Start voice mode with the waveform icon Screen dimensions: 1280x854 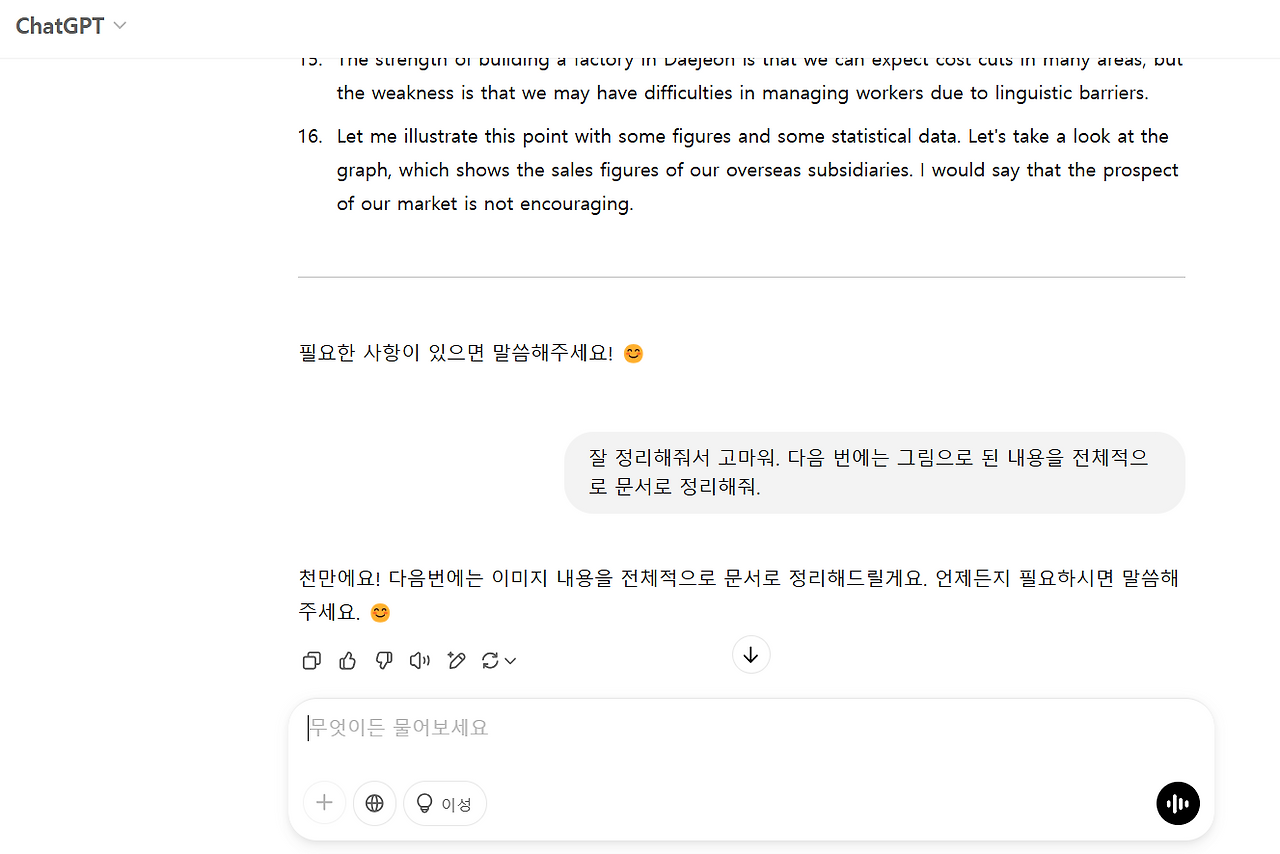click(1177, 803)
